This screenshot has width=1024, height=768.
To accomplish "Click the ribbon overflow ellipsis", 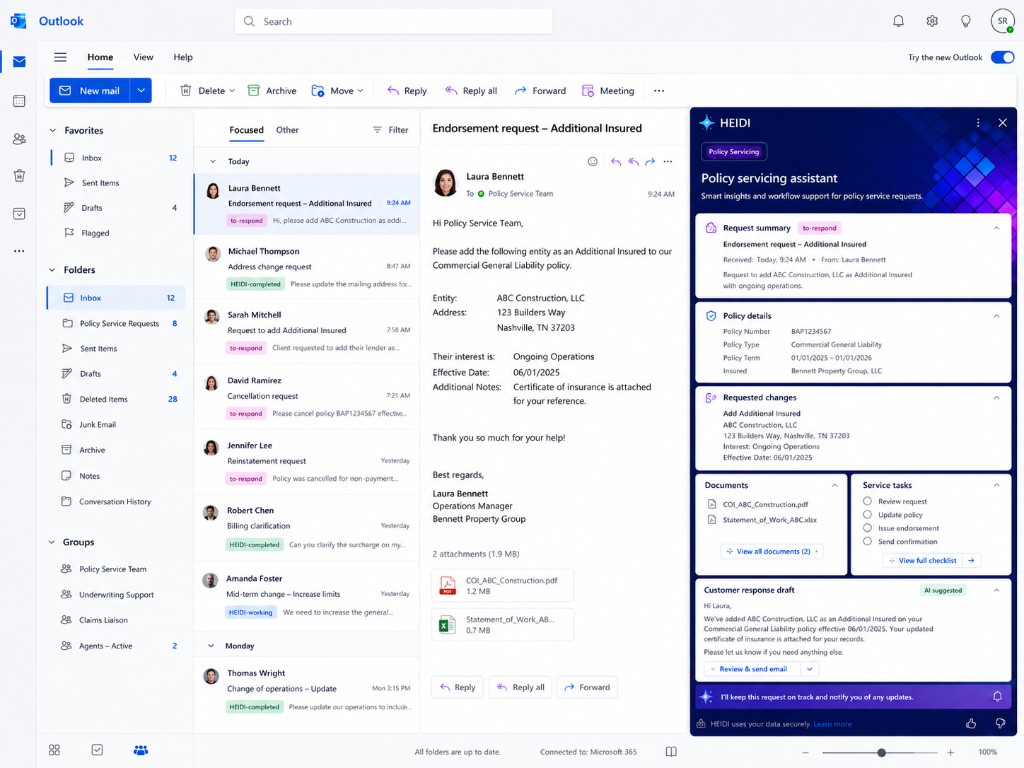I will tap(659, 91).
